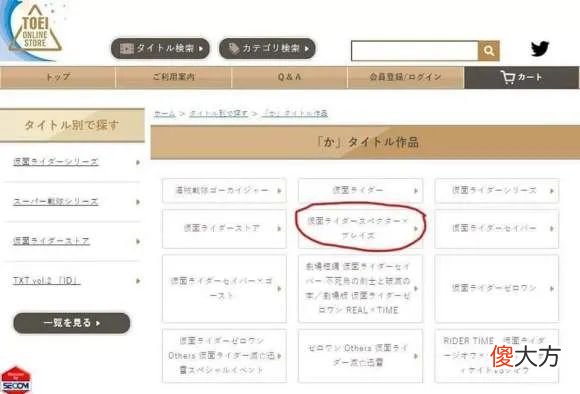Open sidebar 仮面ライダーシリーズ link
This screenshot has width=580, height=394.
pyautogui.click(x=56, y=162)
